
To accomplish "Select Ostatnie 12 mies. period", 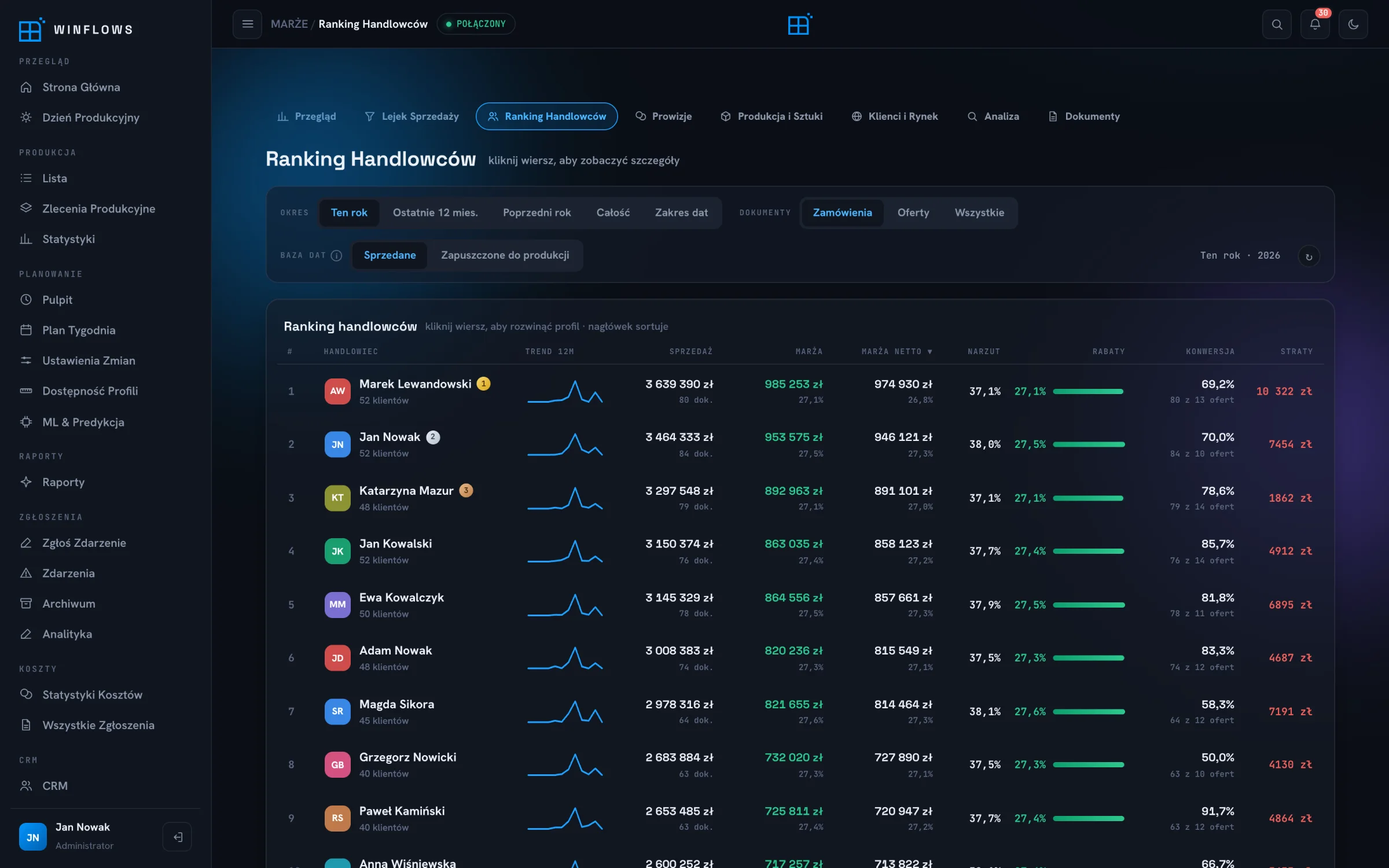I will 435,213.
